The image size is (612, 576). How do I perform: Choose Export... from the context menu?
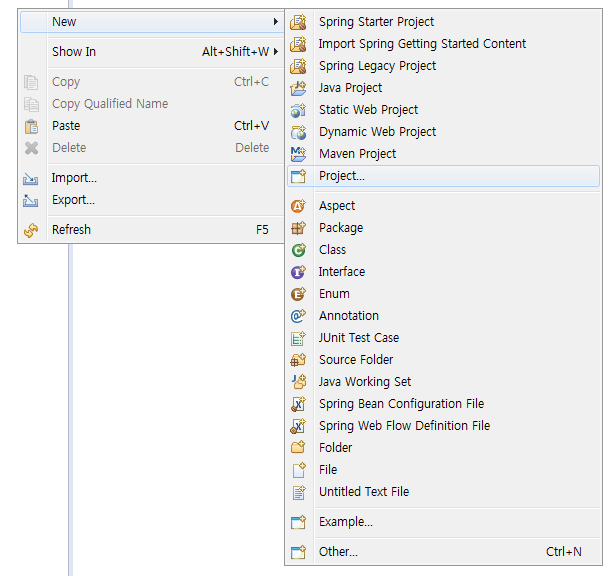click(152, 200)
